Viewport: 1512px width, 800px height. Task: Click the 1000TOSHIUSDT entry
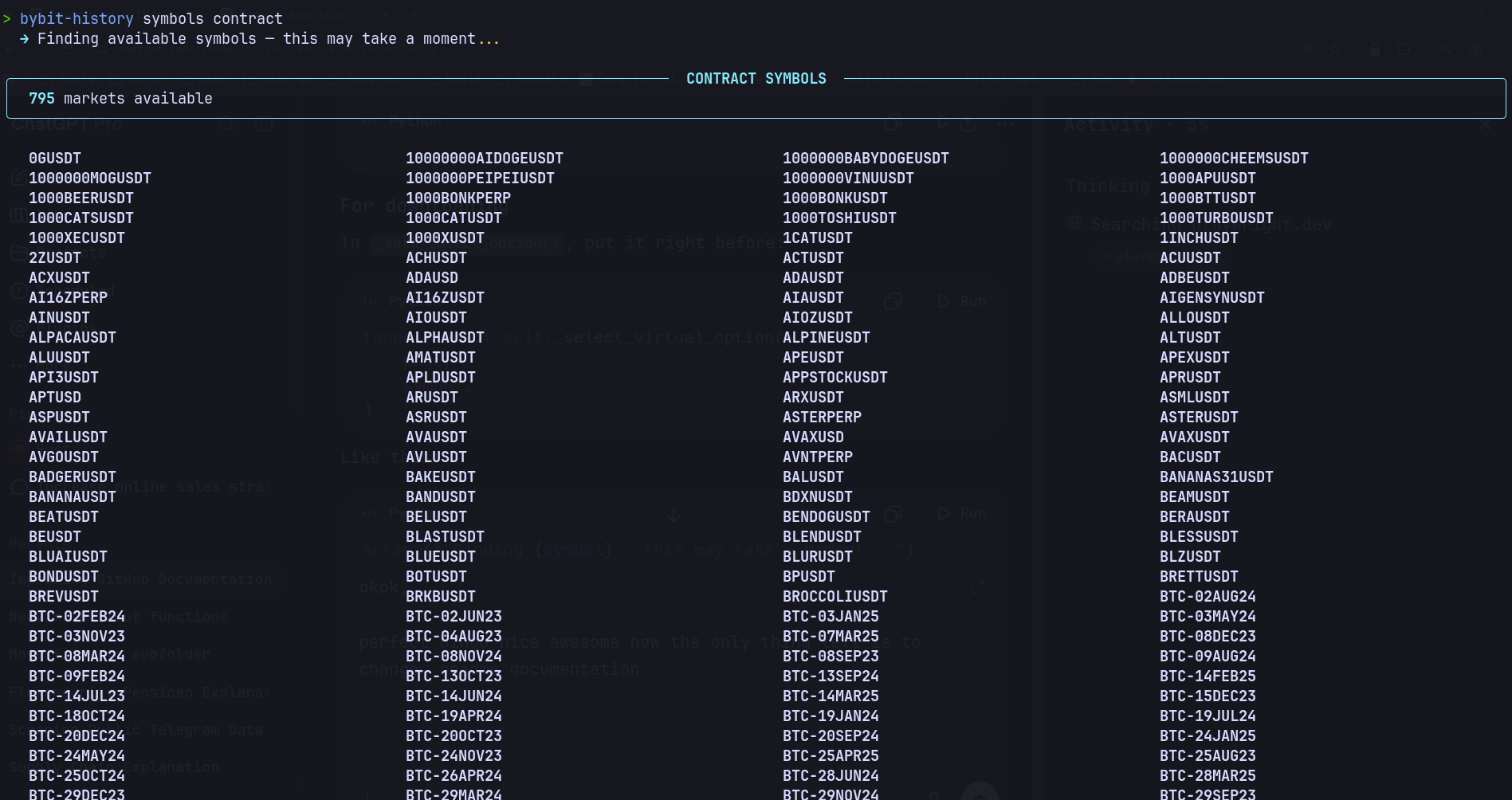(x=839, y=218)
